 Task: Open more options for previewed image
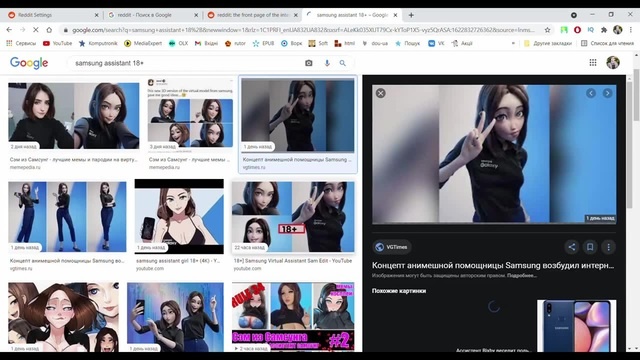click(x=608, y=247)
